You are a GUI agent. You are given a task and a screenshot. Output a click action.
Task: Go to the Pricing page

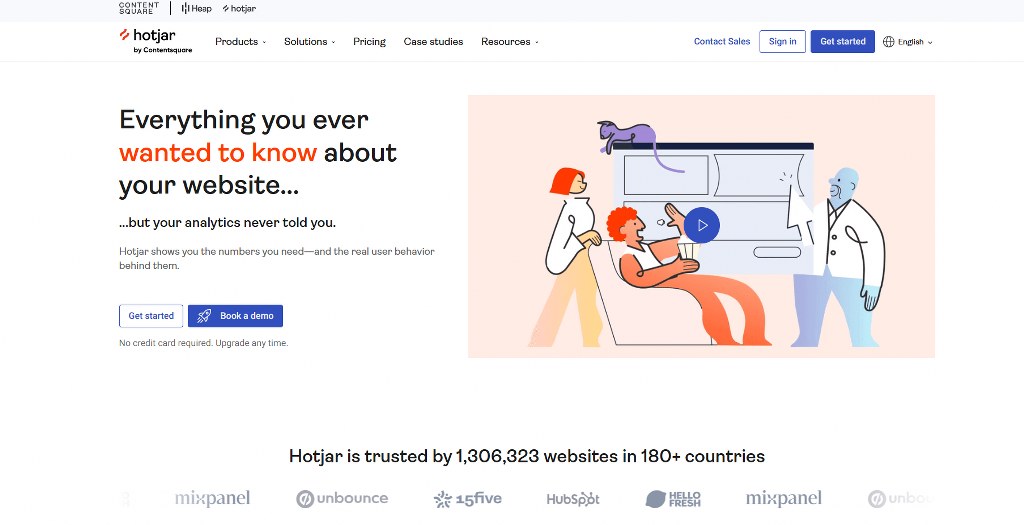[370, 42]
